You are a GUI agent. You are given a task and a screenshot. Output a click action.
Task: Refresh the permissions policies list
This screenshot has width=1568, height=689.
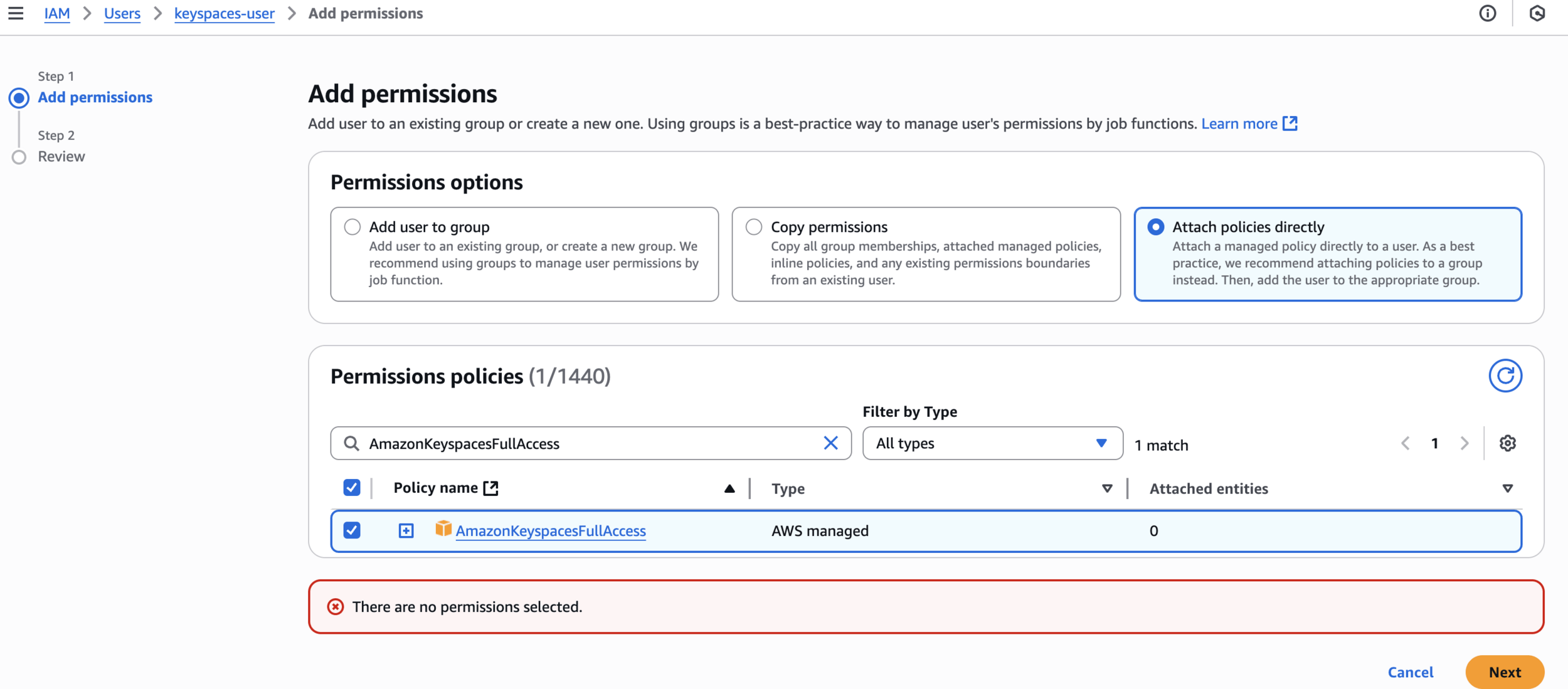tap(1505, 376)
